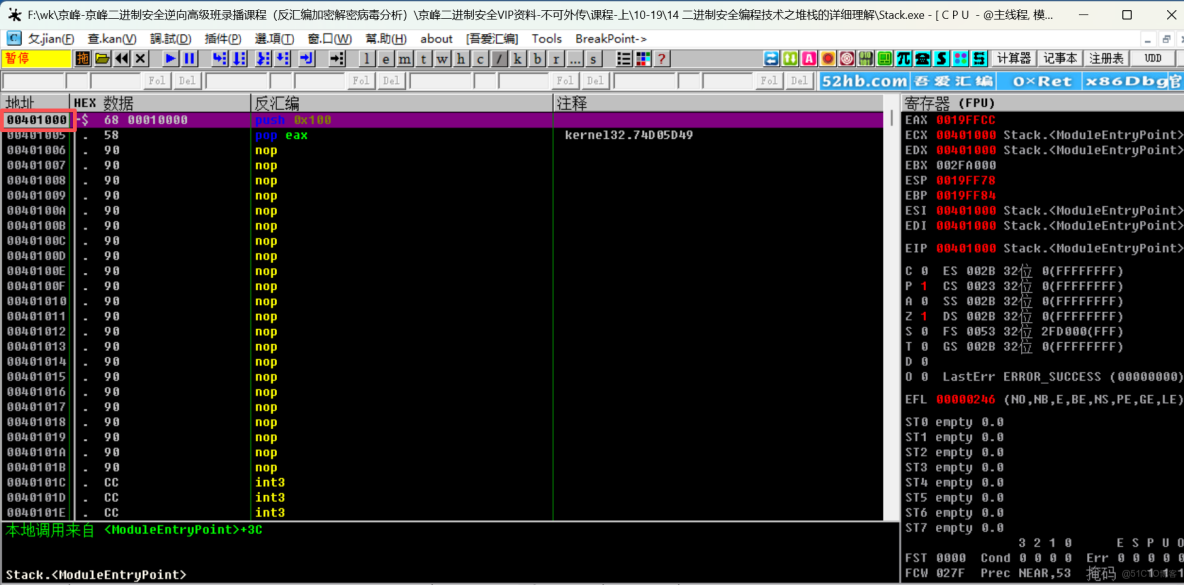Open debugging options list icon
Screen dimensions: 1184x585
pos(624,58)
